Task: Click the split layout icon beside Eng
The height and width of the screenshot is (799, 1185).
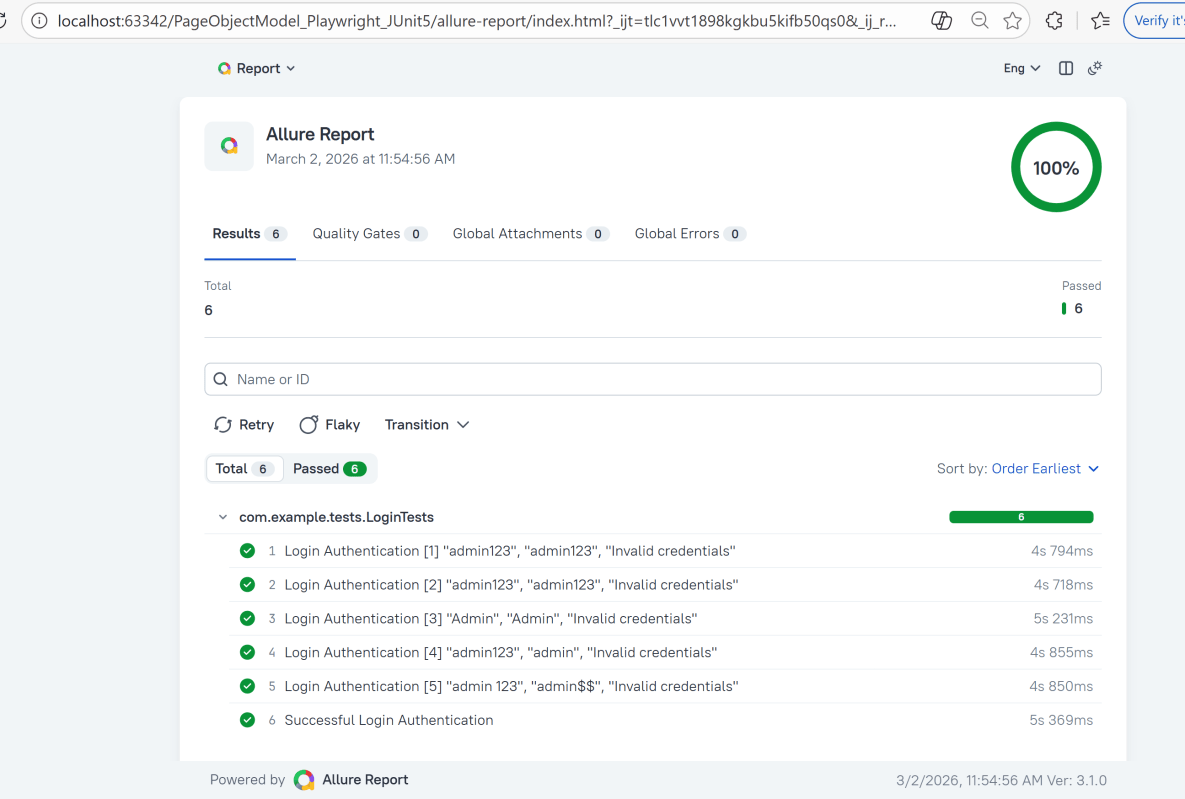Action: (1066, 68)
